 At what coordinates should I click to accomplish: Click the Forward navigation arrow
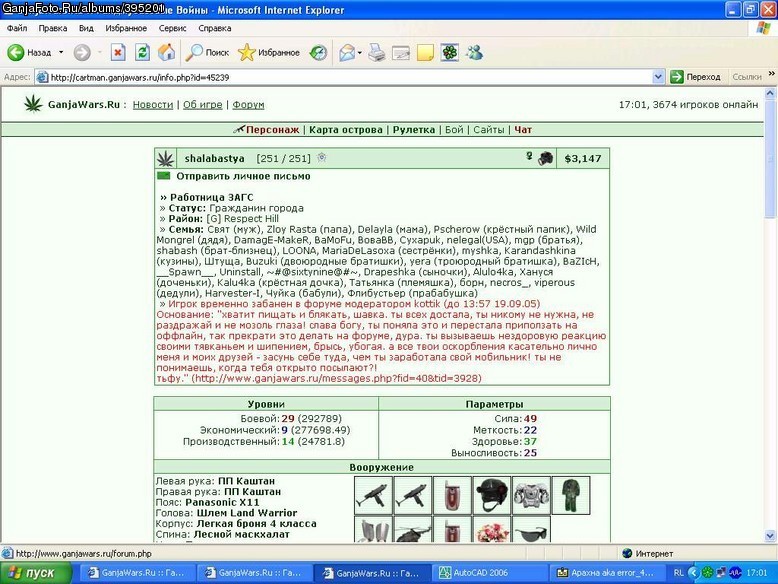click(82, 52)
